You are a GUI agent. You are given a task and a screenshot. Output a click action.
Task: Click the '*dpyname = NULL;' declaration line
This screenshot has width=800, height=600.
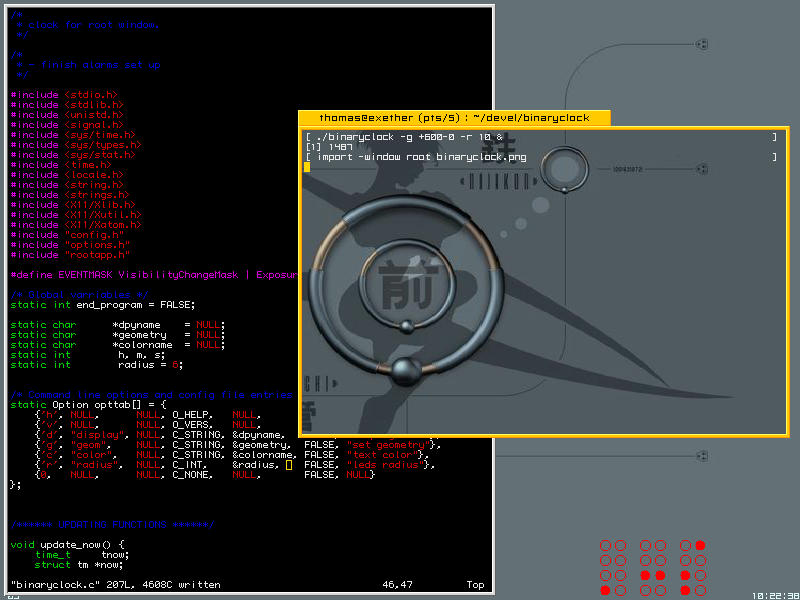point(117,324)
